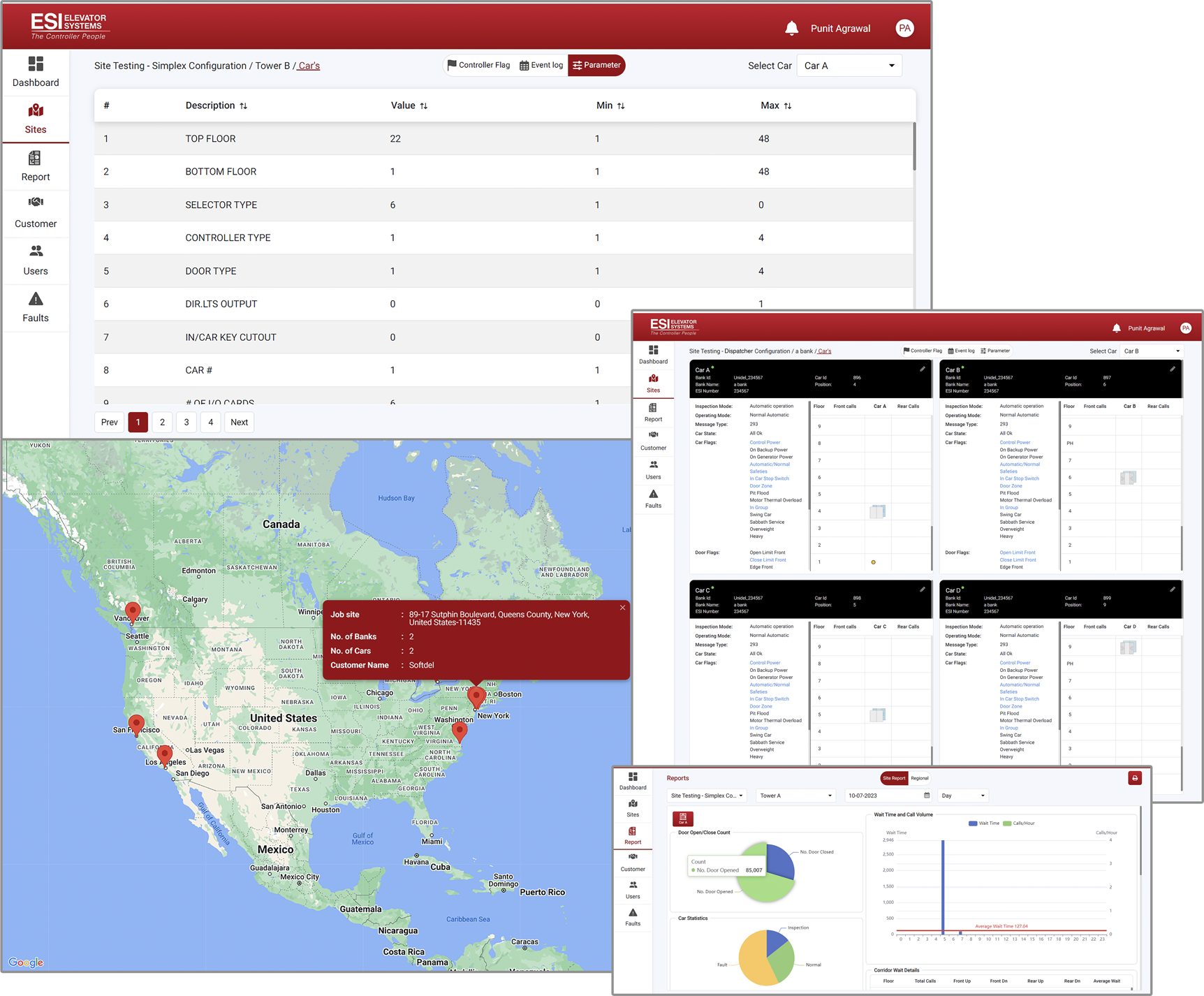
Task: Open the PA avatar in Parameter window header
Action: pyautogui.click(x=904, y=28)
